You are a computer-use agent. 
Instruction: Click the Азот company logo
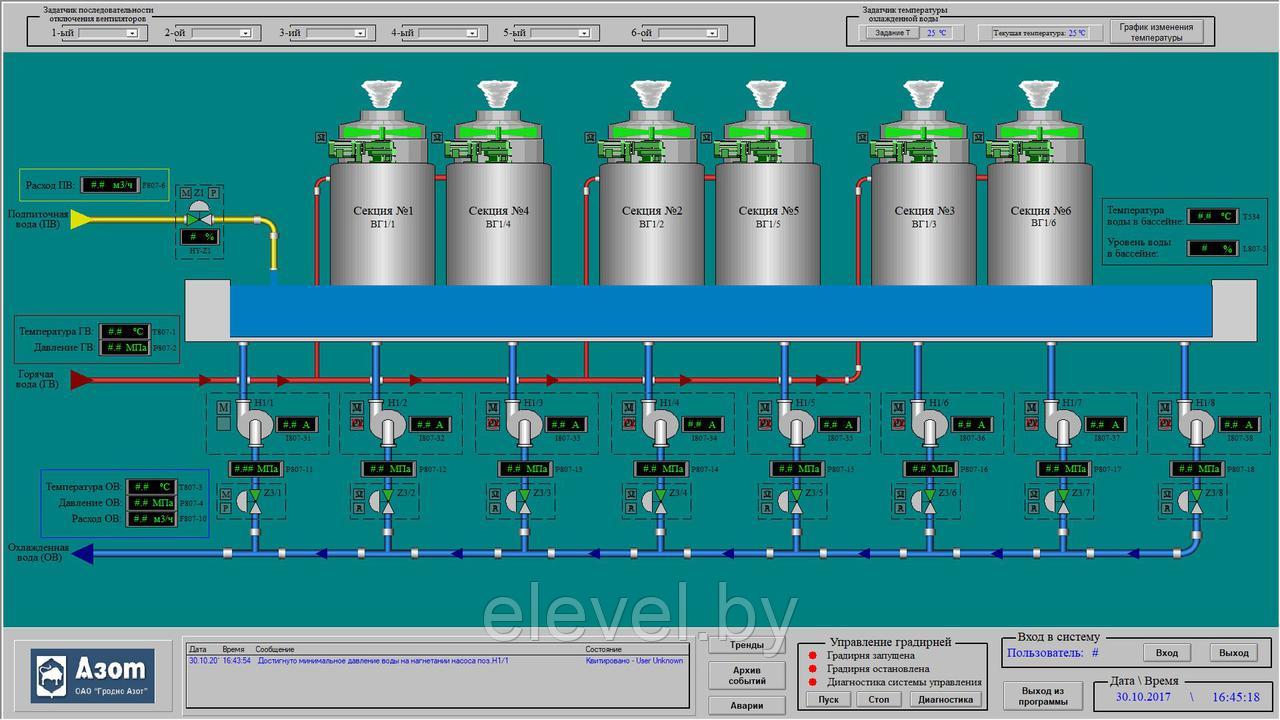pos(93,675)
